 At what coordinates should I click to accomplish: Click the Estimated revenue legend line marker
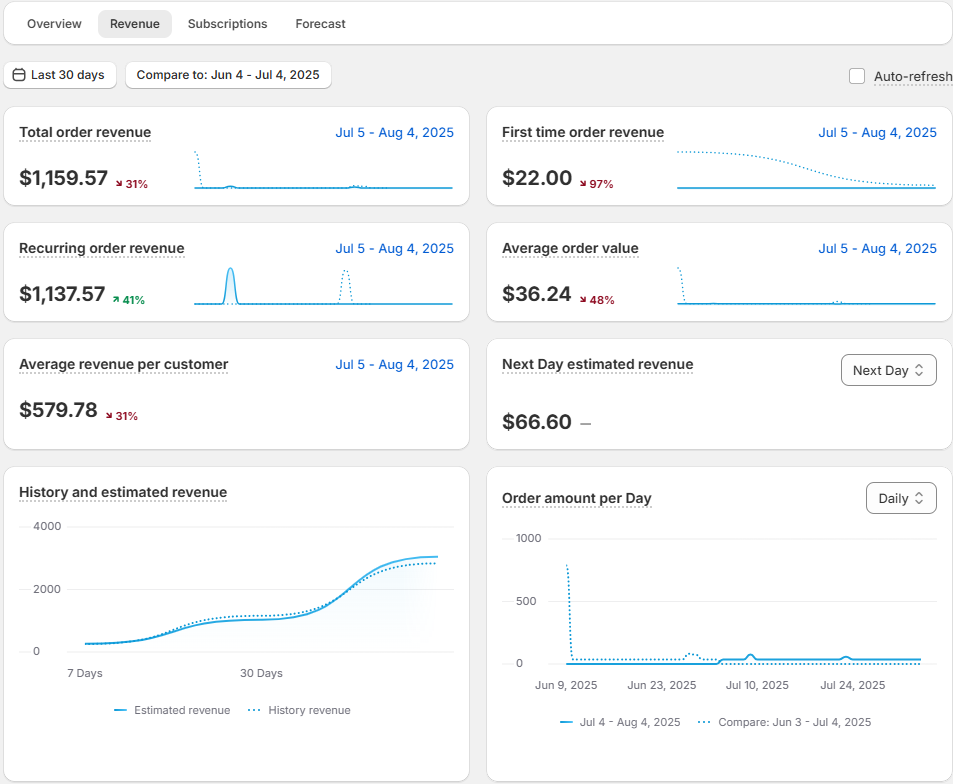pyautogui.click(x=120, y=710)
